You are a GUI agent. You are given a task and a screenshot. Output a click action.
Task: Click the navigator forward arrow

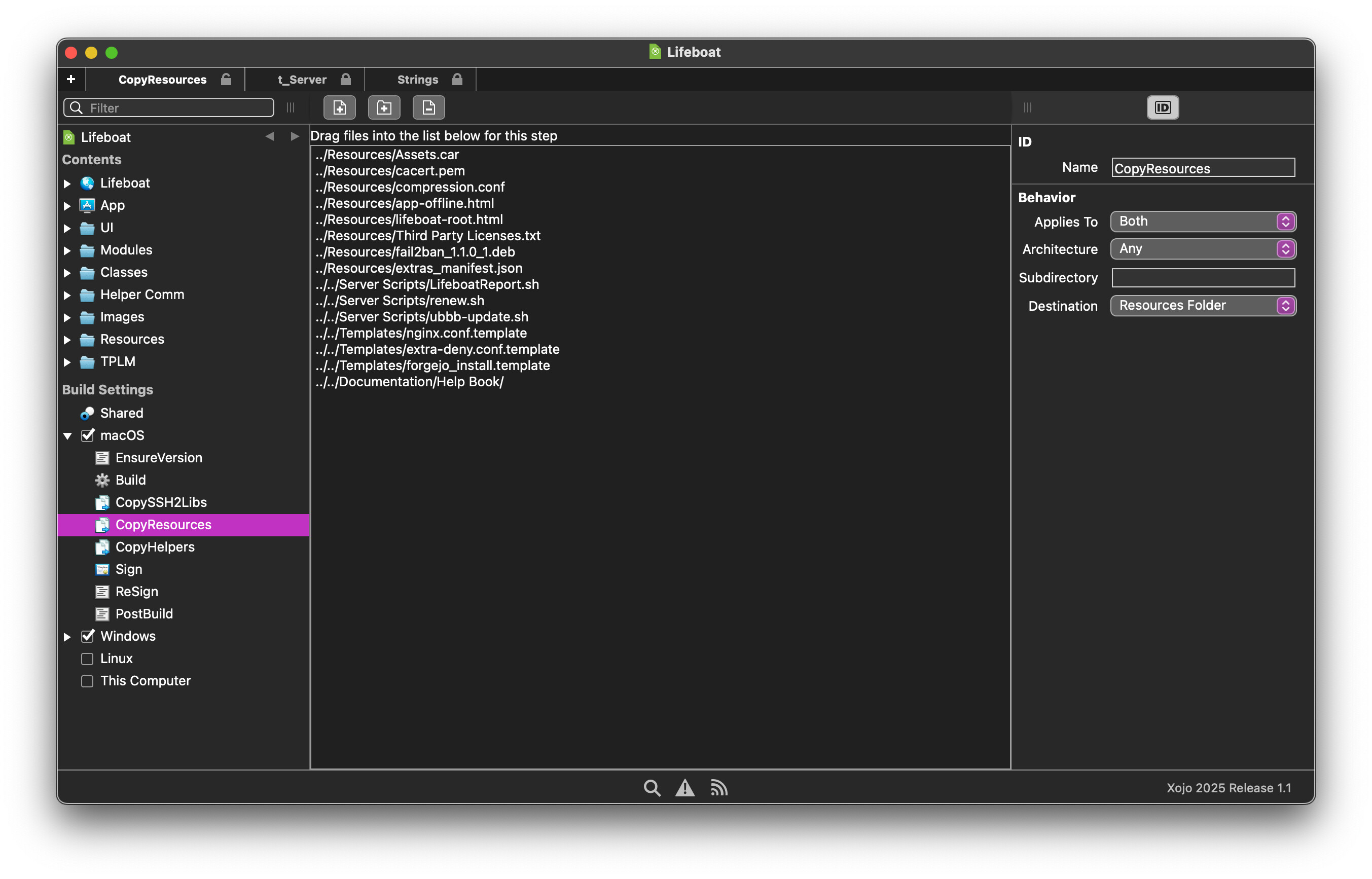click(x=295, y=136)
